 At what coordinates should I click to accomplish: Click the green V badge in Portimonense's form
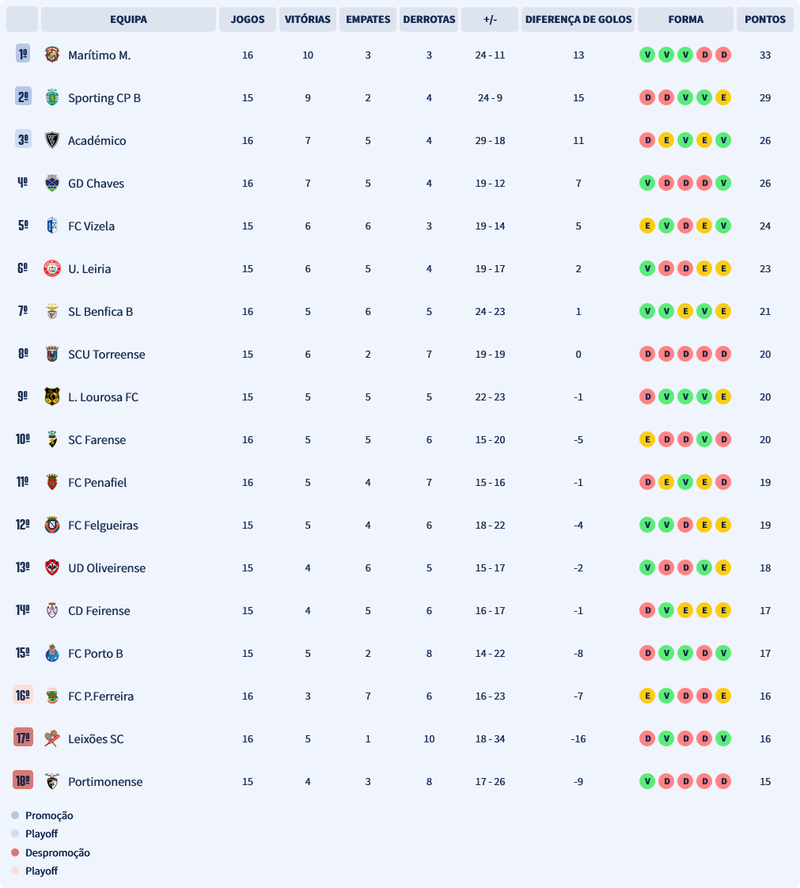click(x=647, y=781)
